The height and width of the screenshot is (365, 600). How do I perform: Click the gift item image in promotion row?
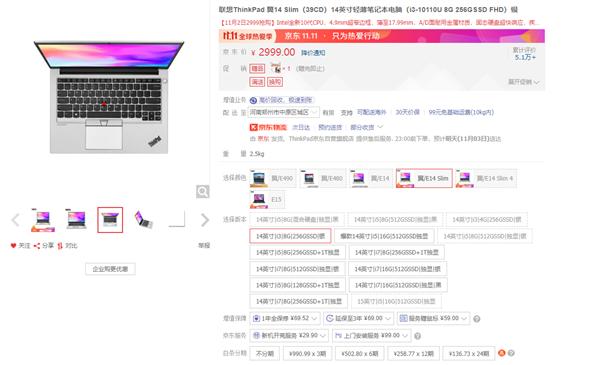pos(276,68)
